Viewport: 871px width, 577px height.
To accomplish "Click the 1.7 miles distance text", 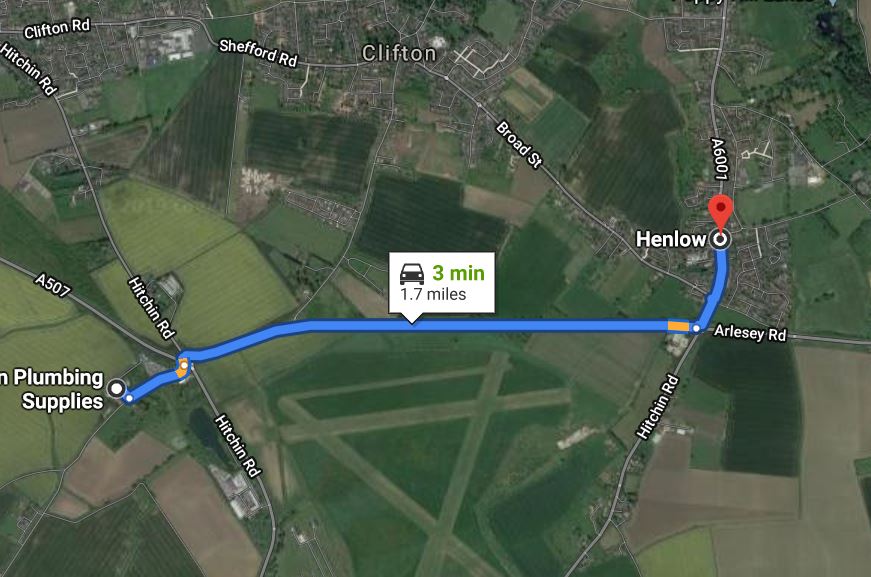I will click(x=433, y=294).
